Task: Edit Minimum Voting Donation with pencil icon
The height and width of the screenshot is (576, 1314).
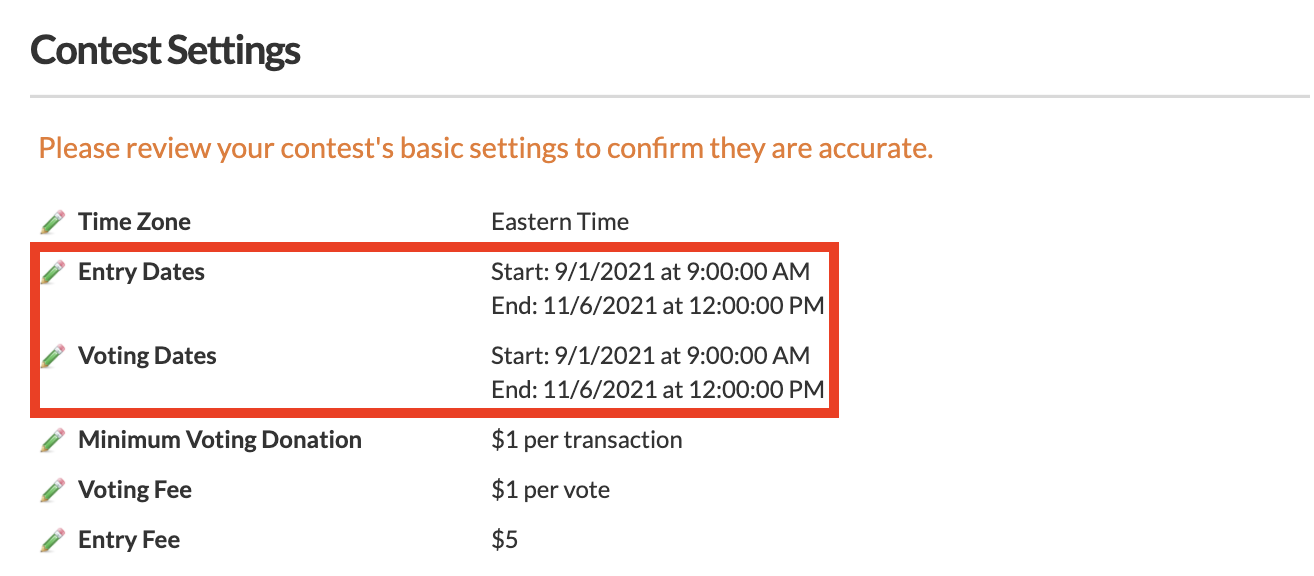Action: pyautogui.click(x=53, y=440)
